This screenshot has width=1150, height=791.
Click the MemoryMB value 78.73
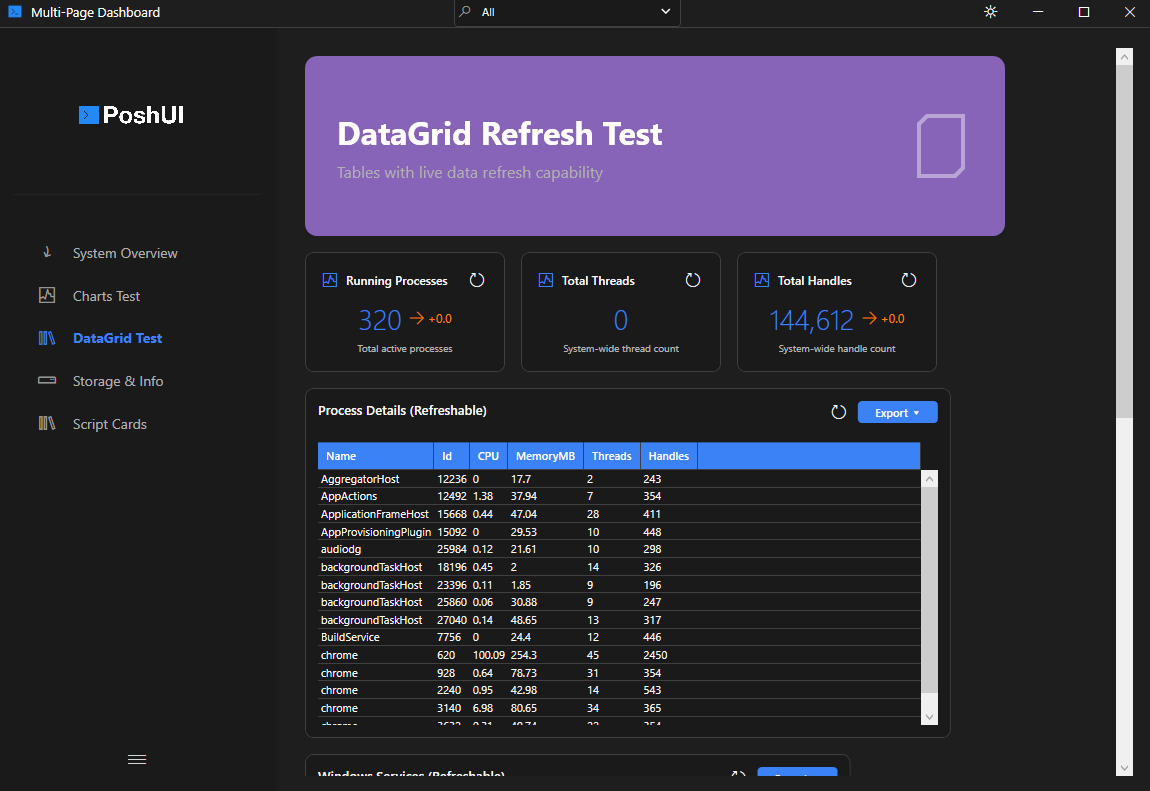(x=524, y=673)
